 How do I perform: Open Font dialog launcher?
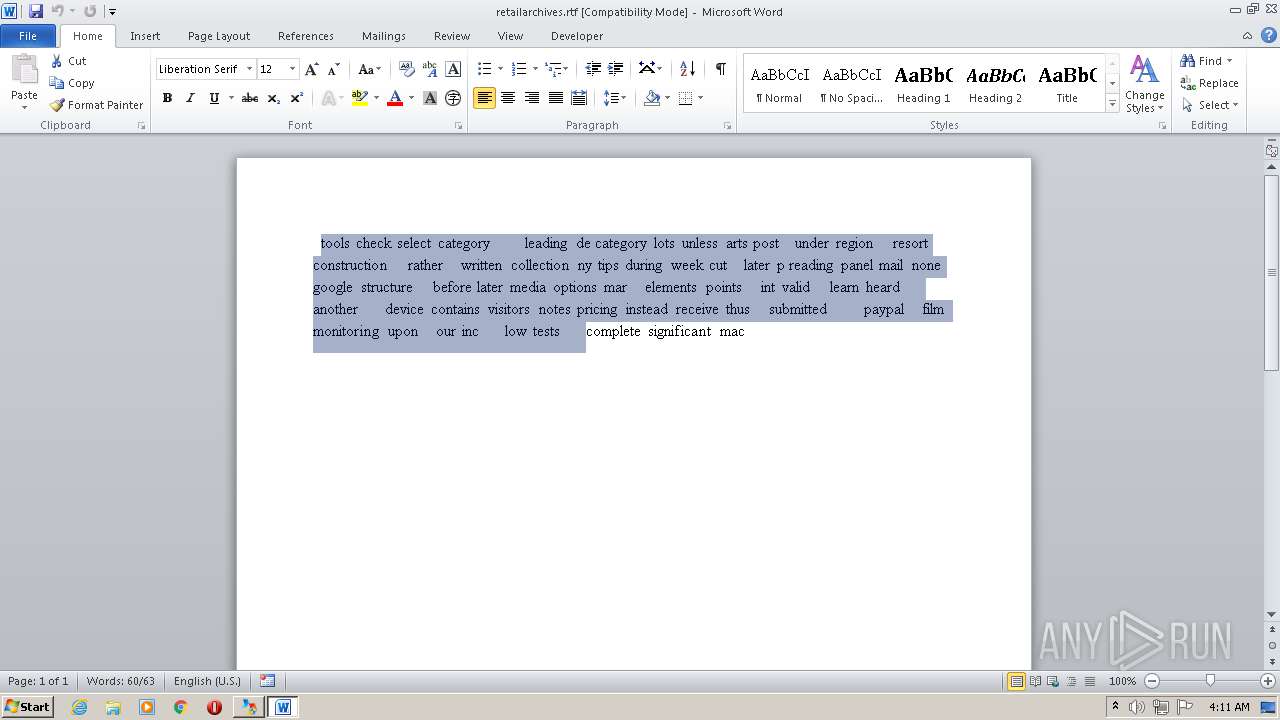(x=459, y=126)
